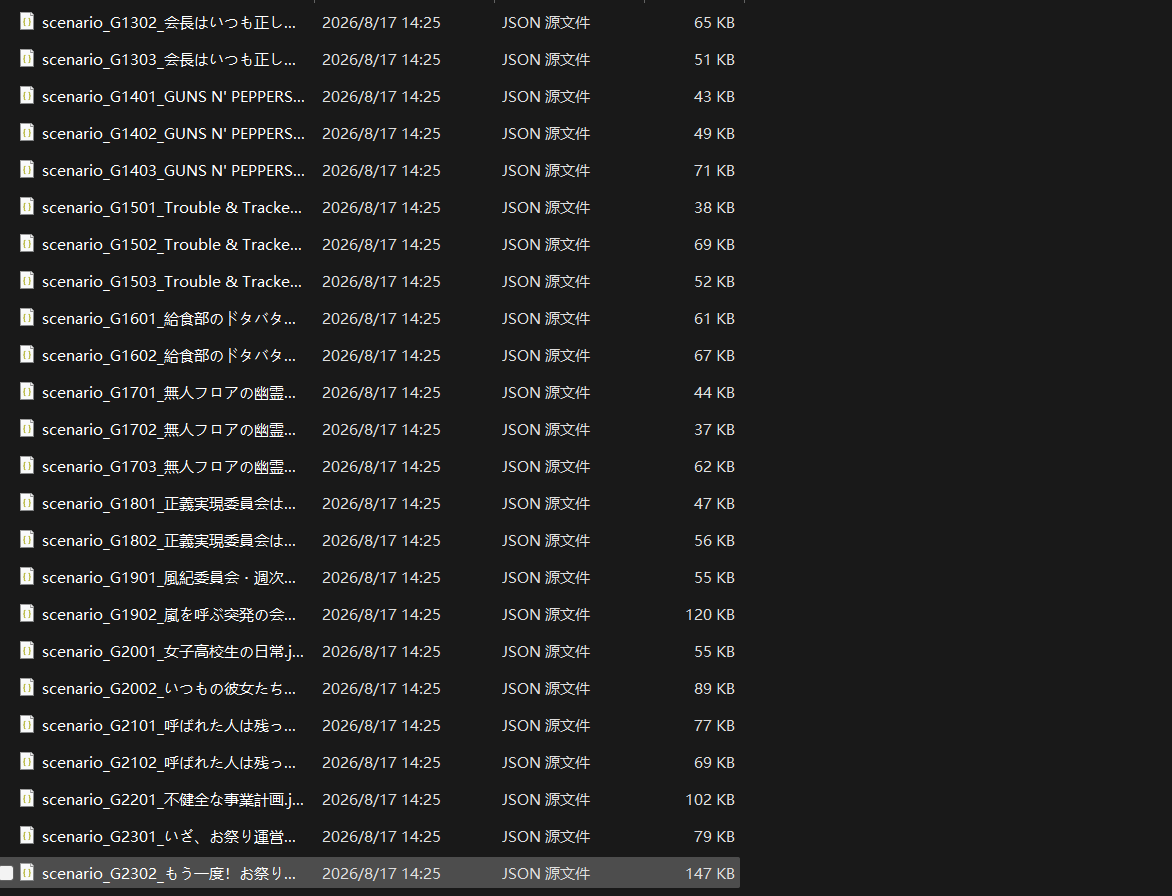Click the file icon of scenario_G1401

point(27,96)
